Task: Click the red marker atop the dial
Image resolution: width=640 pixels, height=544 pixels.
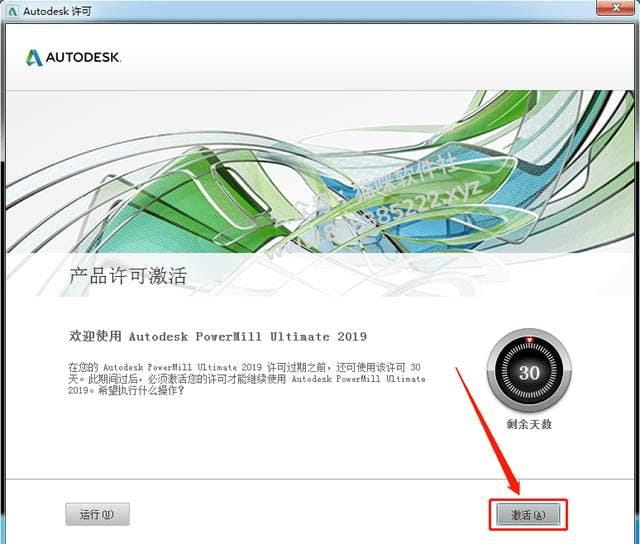Action: pos(529,340)
